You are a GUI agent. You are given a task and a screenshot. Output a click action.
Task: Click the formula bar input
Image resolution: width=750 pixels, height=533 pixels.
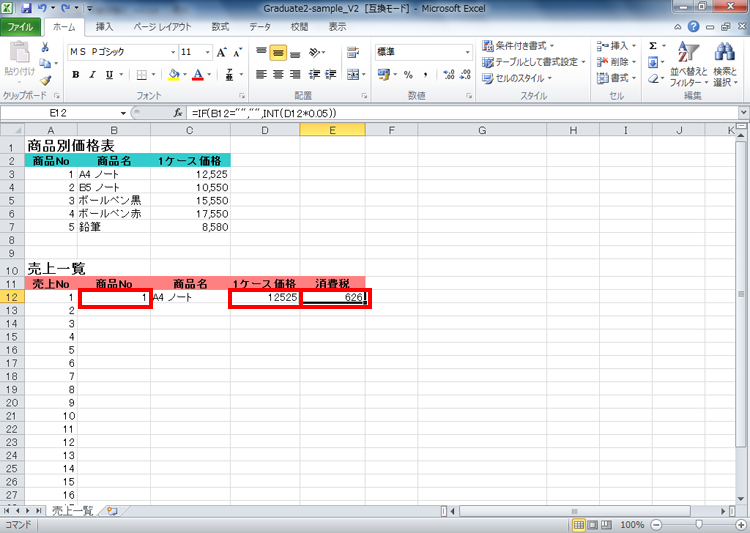463,113
